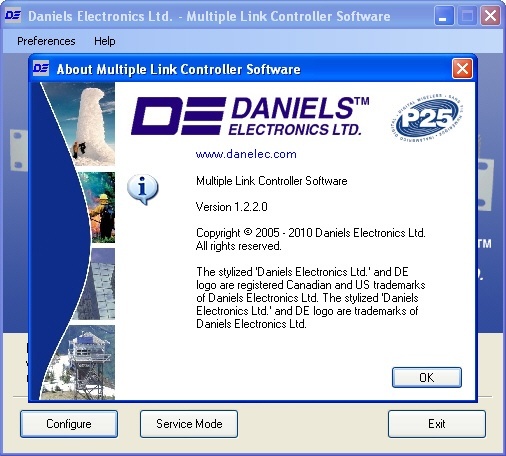The height and width of the screenshot is (456, 506).
Task: Click the DE icon in main window title bar
Action: [13, 15]
